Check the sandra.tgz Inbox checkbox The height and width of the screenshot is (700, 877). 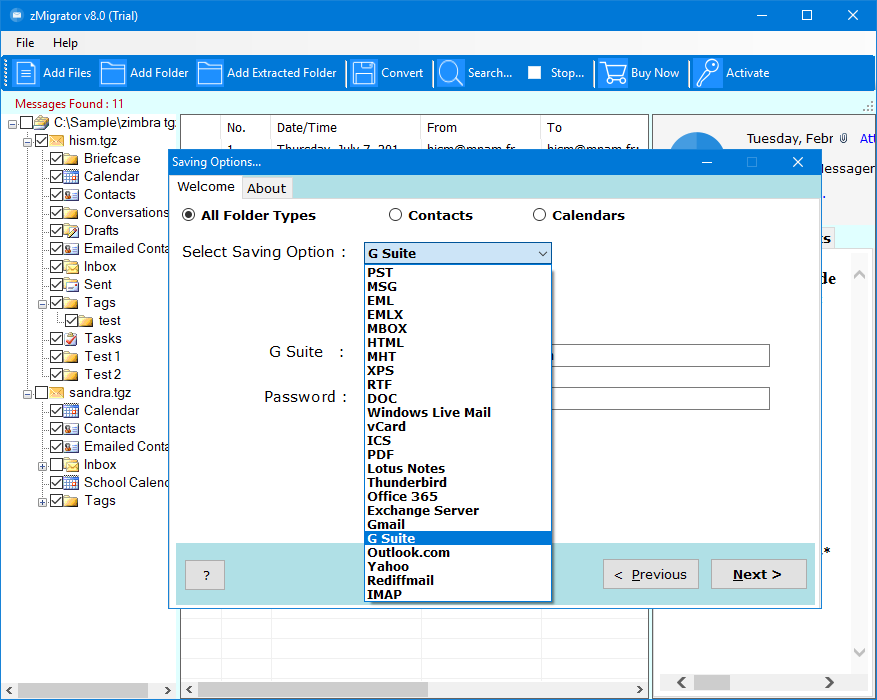(x=56, y=465)
